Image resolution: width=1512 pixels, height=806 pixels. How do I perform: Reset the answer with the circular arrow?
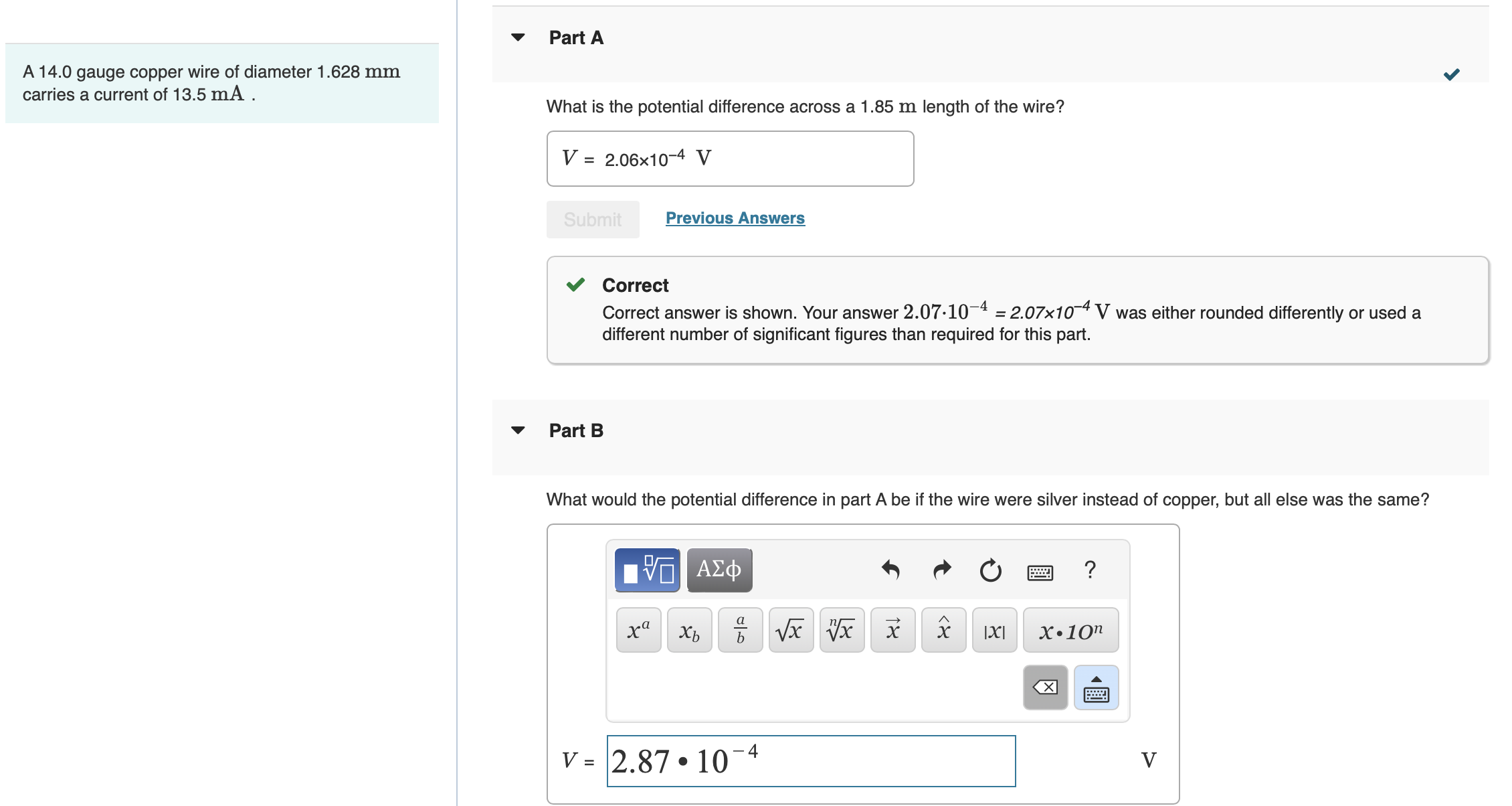[x=990, y=570]
